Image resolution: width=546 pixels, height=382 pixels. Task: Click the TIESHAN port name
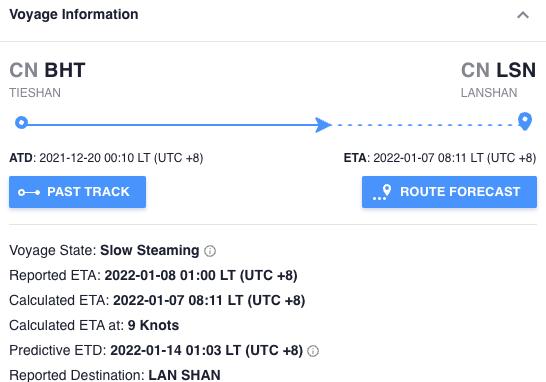(35, 93)
